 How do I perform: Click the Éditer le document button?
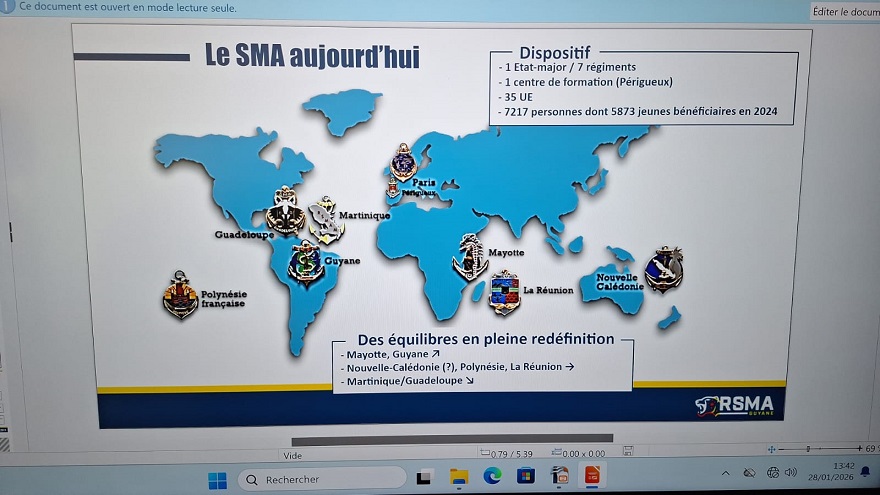click(845, 11)
